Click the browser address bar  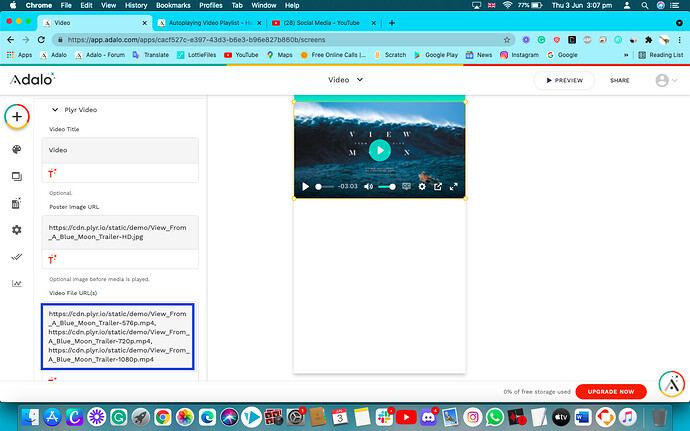[284, 40]
